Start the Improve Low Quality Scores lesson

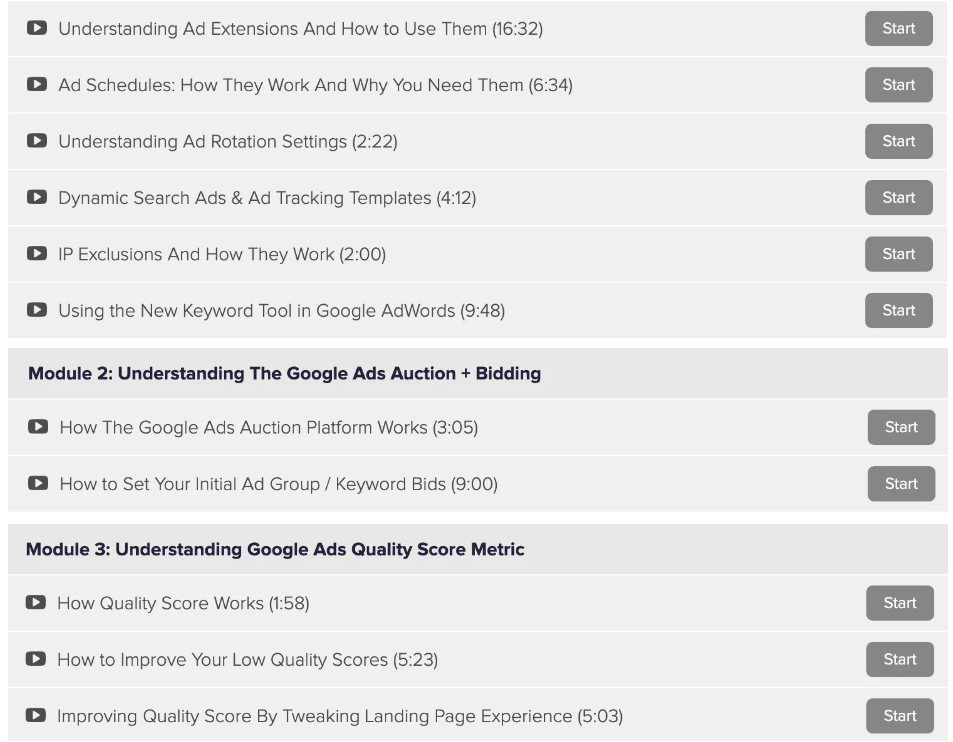click(x=899, y=659)
